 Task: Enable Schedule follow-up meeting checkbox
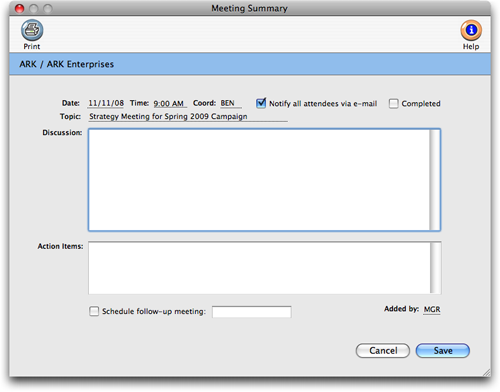point(94,311)
